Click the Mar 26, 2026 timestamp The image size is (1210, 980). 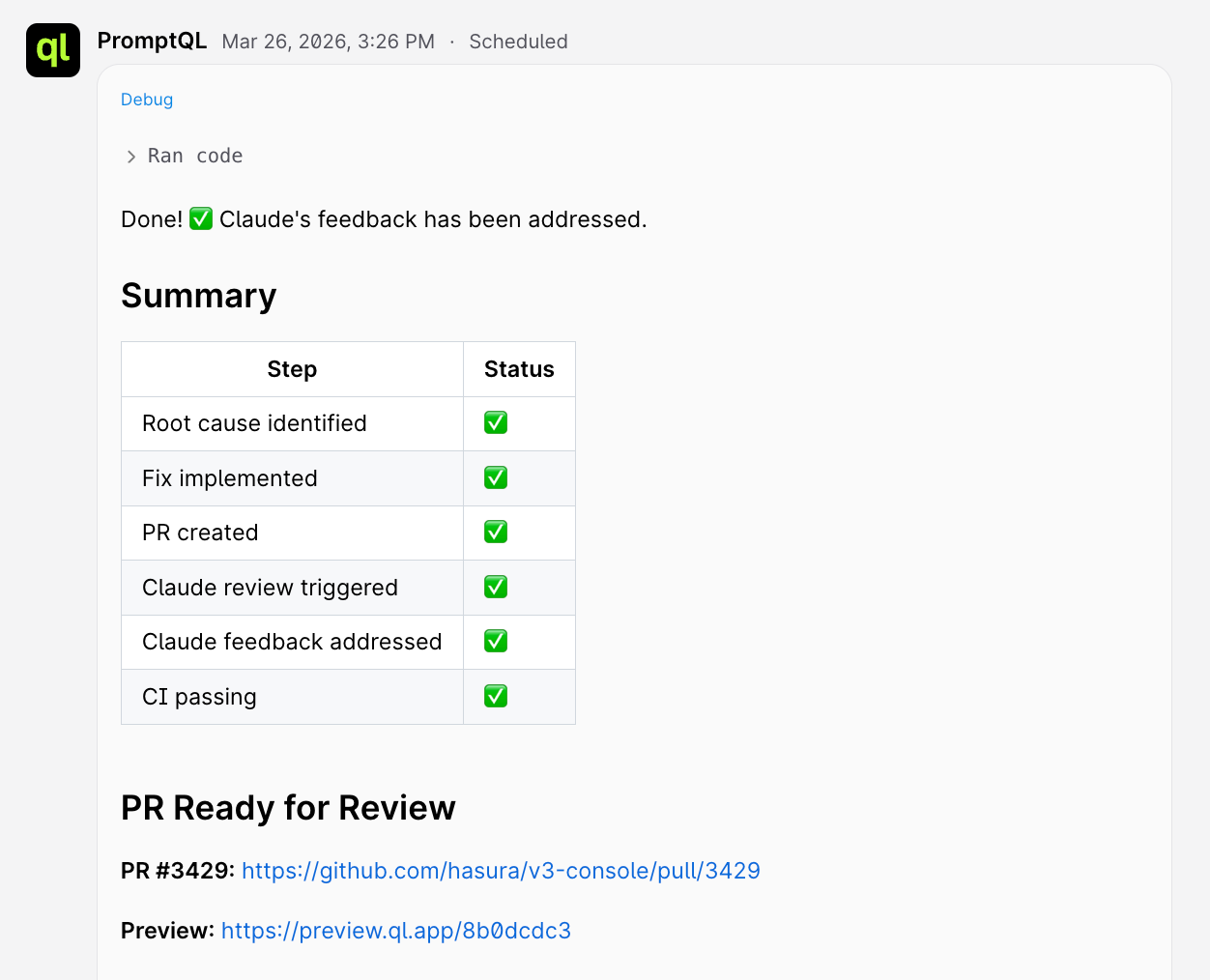328,42
